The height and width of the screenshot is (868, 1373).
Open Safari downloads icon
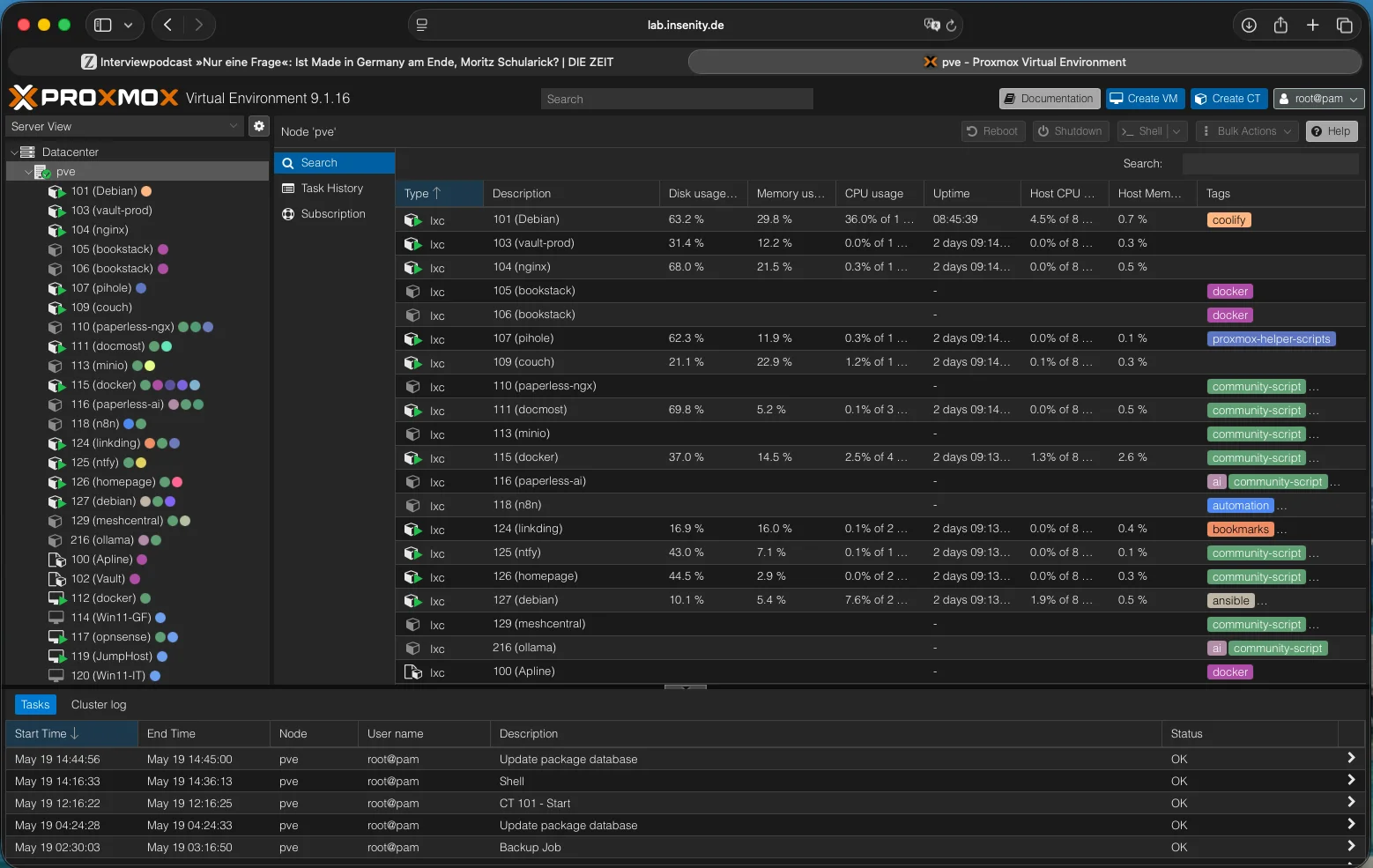pos(1249,25)
